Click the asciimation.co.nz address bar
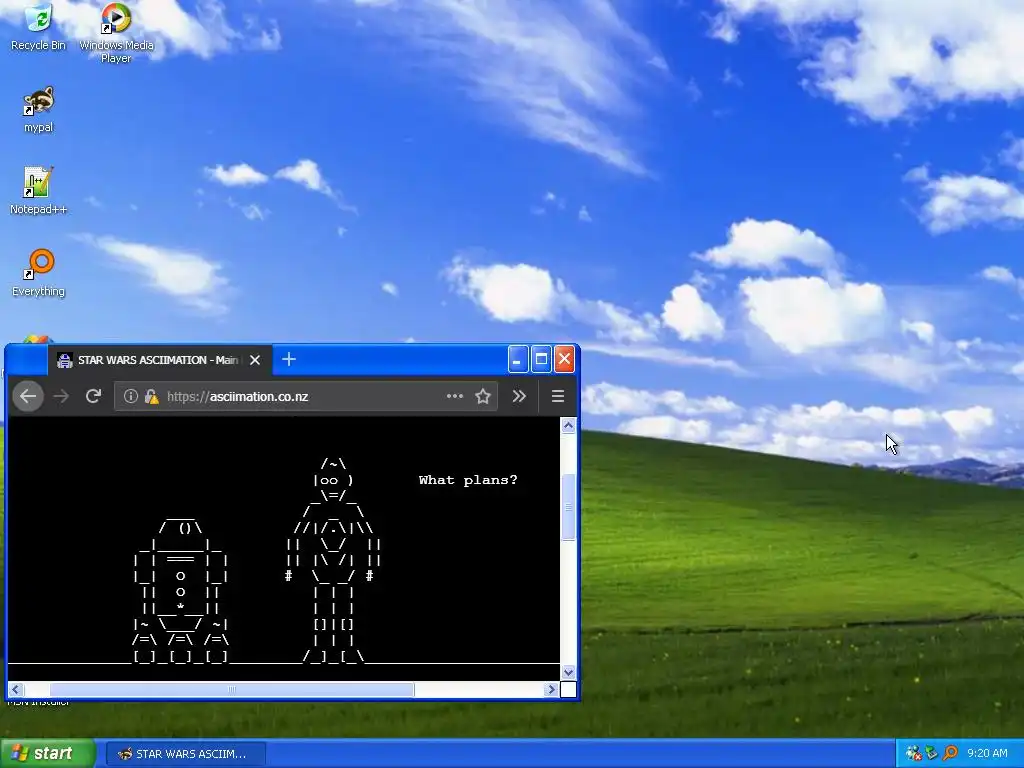The height and width of the screenshot is (768, 1024). tap(304, 396)
